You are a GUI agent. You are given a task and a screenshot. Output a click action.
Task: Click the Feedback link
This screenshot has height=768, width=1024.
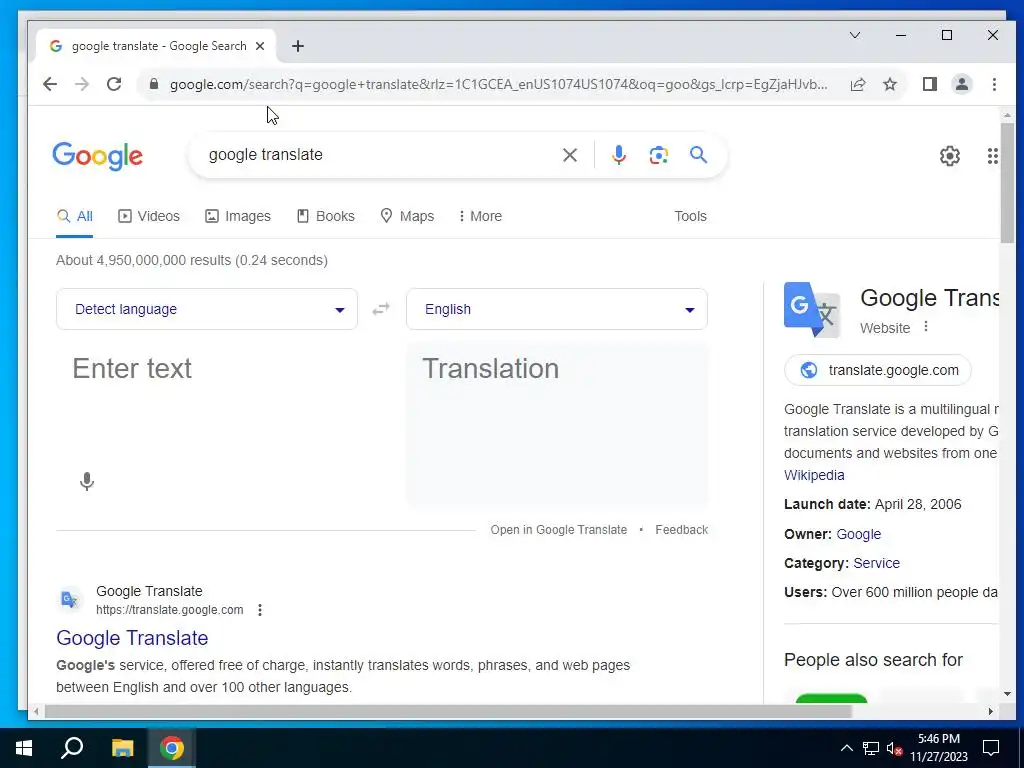click(x=681, y=530)
